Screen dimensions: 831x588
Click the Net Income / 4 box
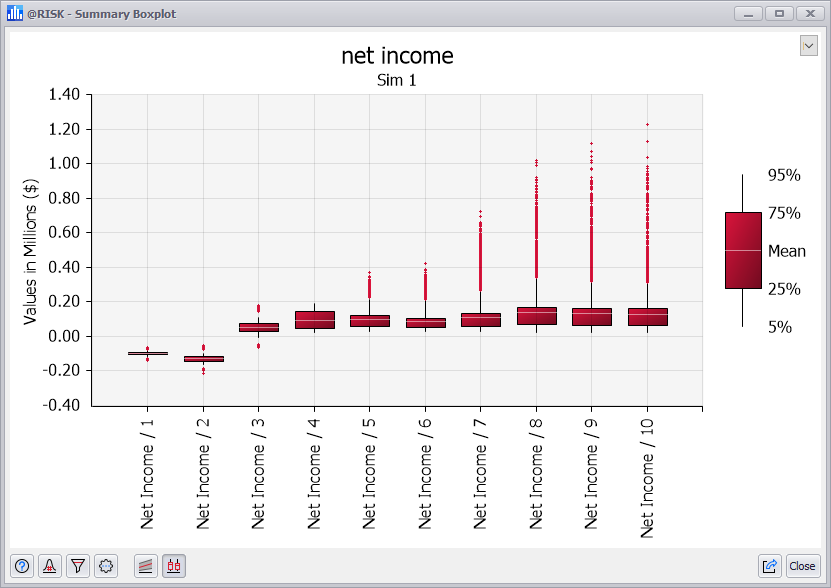(x=314, y=320)
